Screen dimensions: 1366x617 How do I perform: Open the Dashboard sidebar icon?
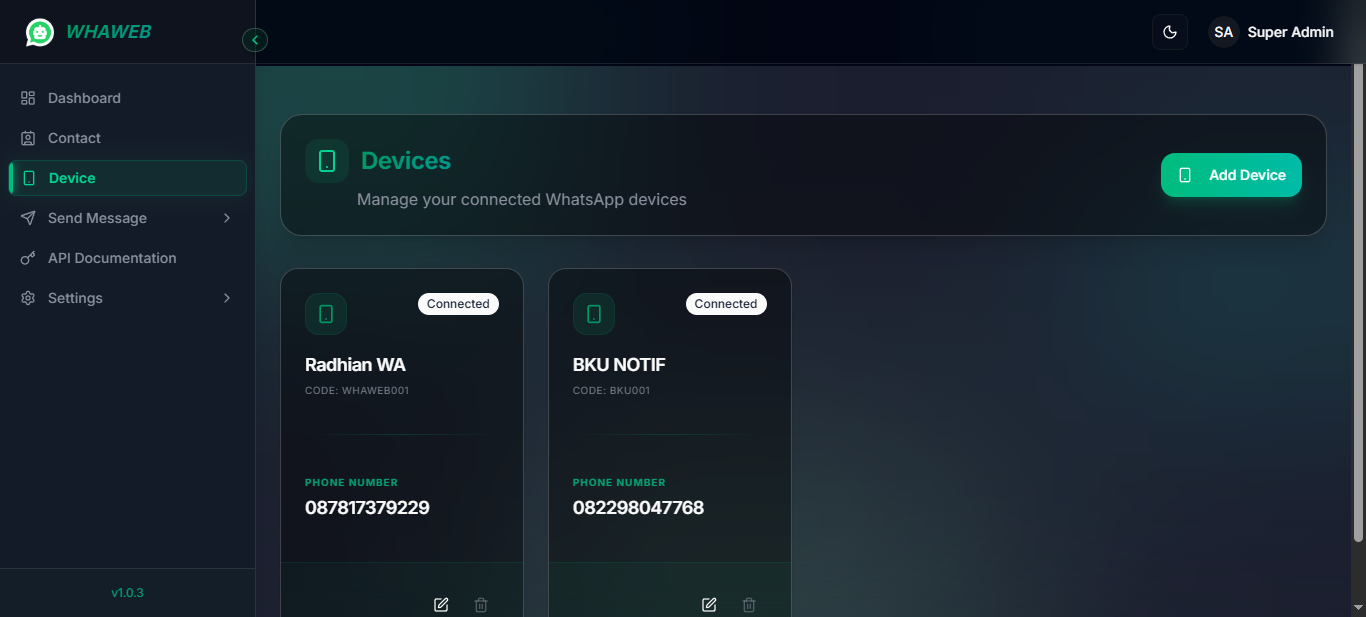[x=27, y=97]
